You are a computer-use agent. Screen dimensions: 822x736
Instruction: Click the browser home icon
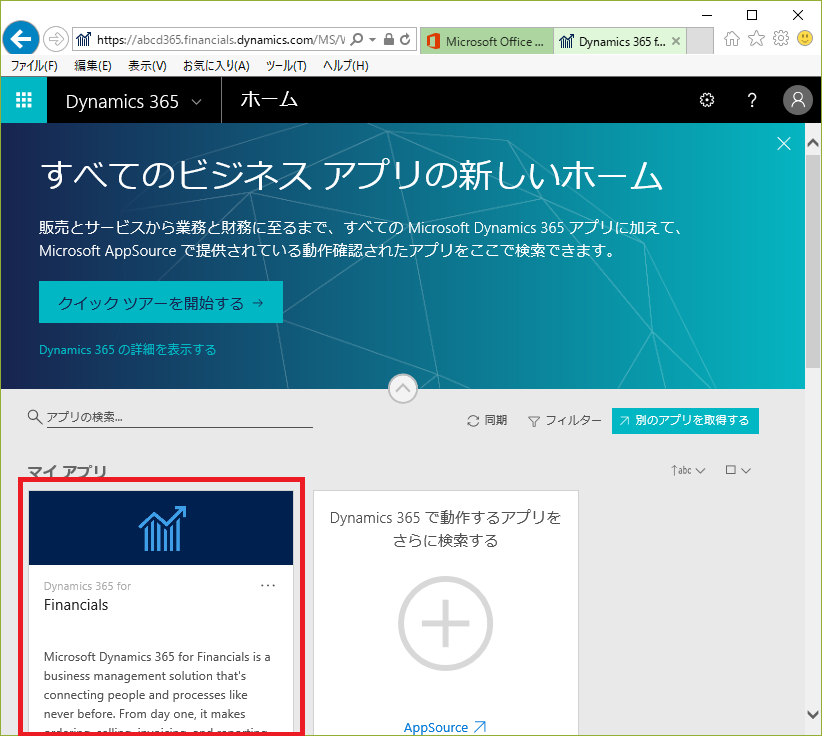tap(732, 38)
